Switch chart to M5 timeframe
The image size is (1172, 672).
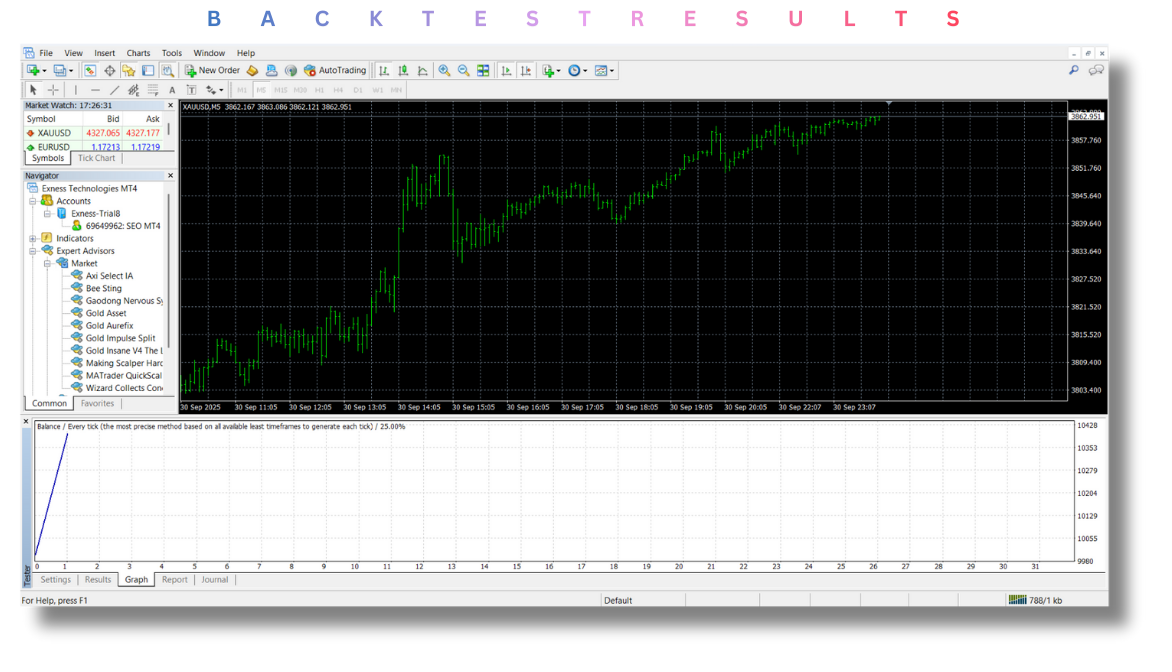tap(261, 90)
